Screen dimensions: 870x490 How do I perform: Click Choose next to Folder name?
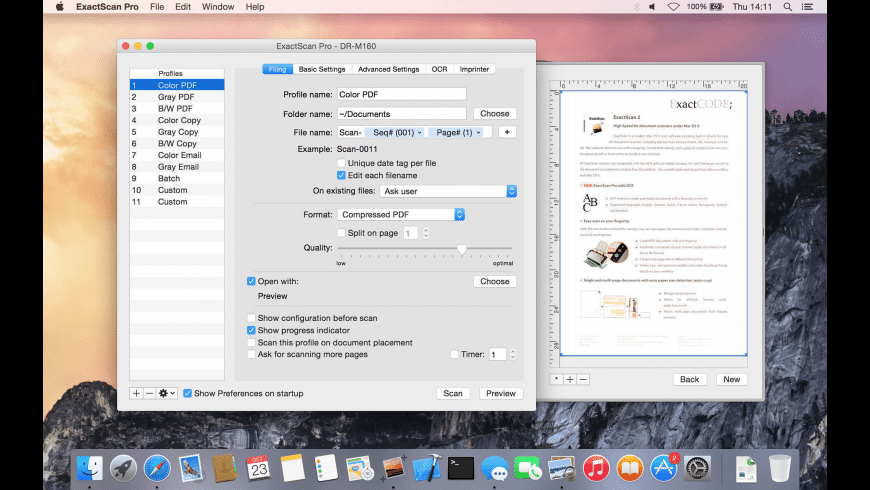[x=494, y=114]
